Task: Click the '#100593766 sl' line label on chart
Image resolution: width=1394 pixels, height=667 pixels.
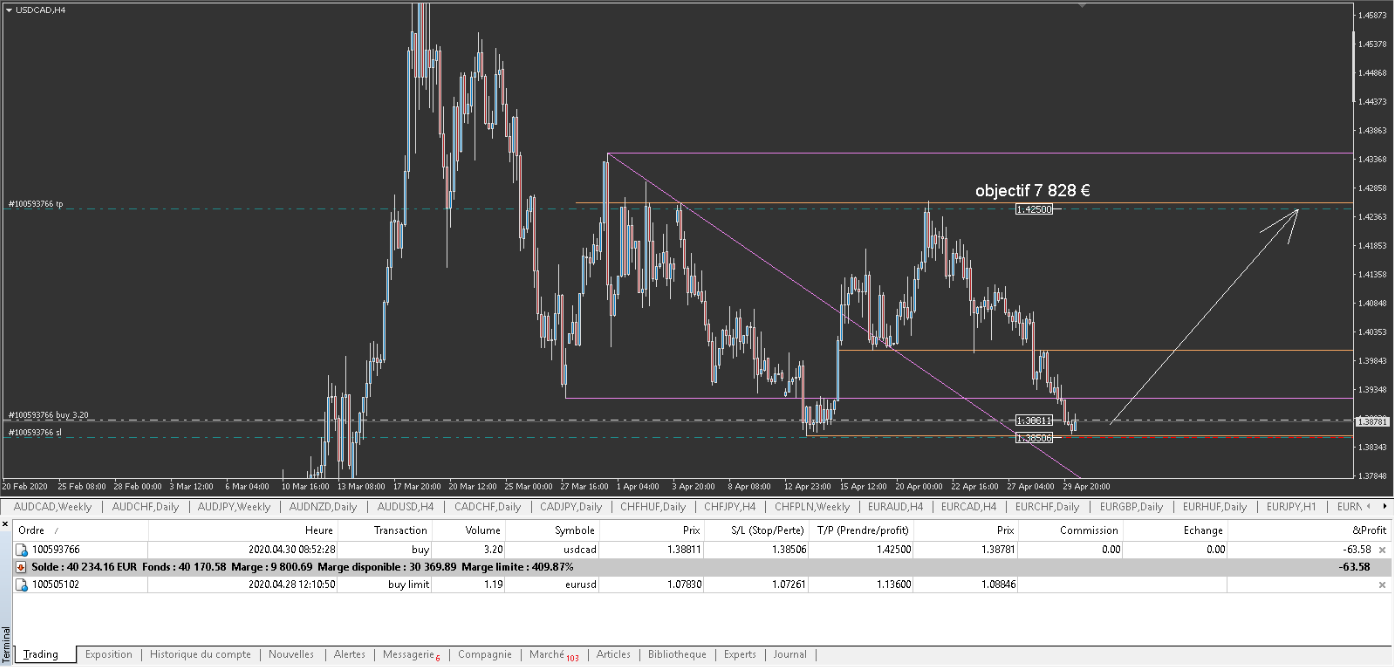Action: coord(35,432)
